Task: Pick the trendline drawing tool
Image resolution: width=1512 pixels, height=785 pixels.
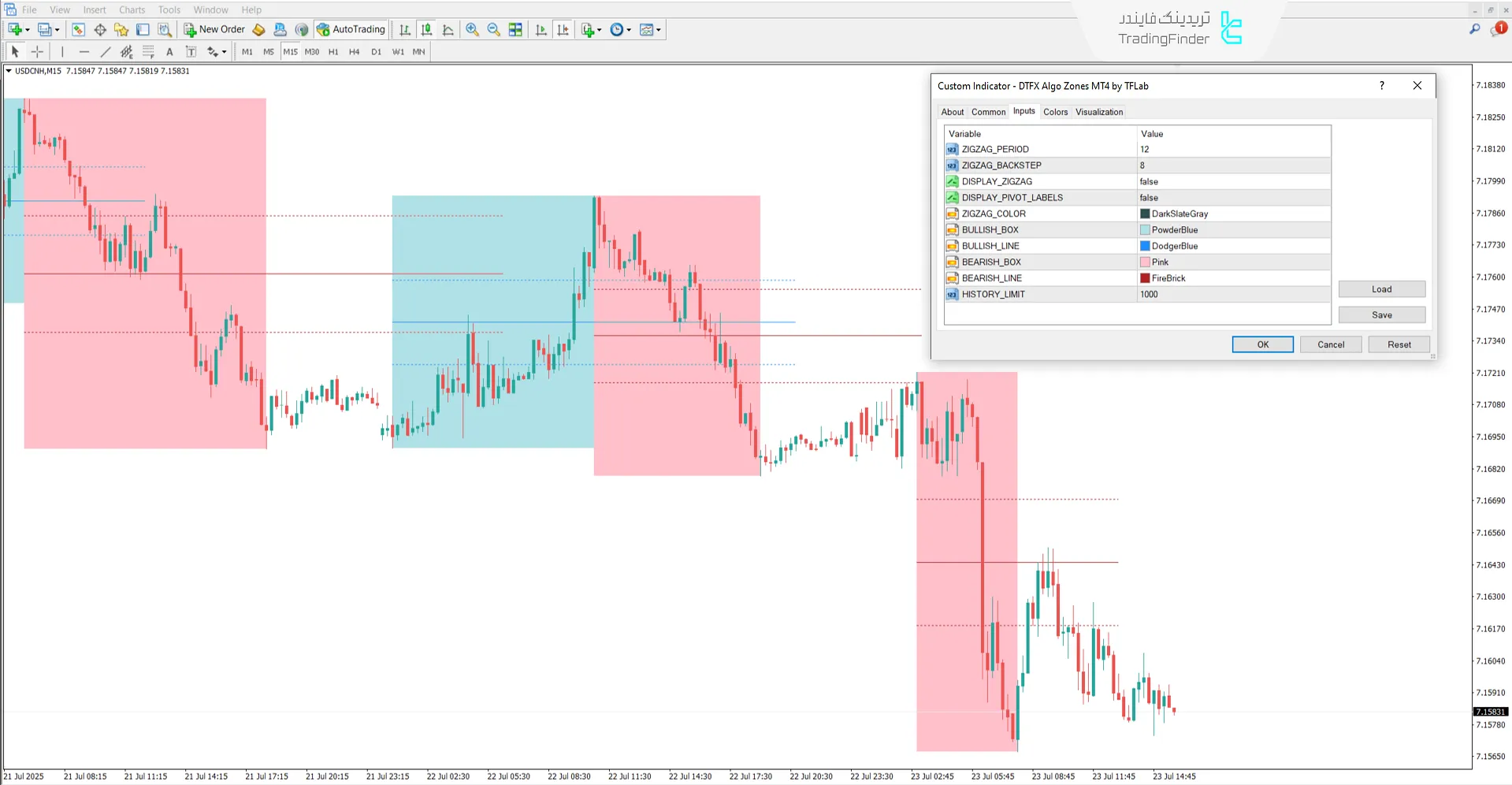Action: pyautogui.click(x=106, y=52)
